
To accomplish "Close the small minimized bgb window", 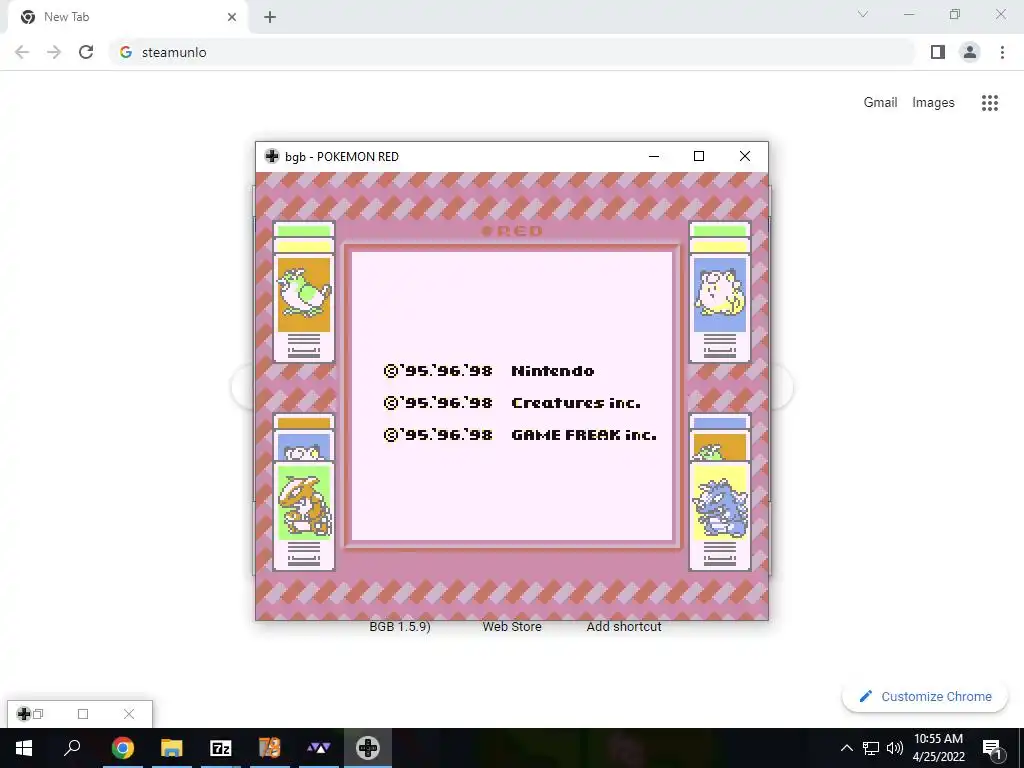I will point(129,714).
